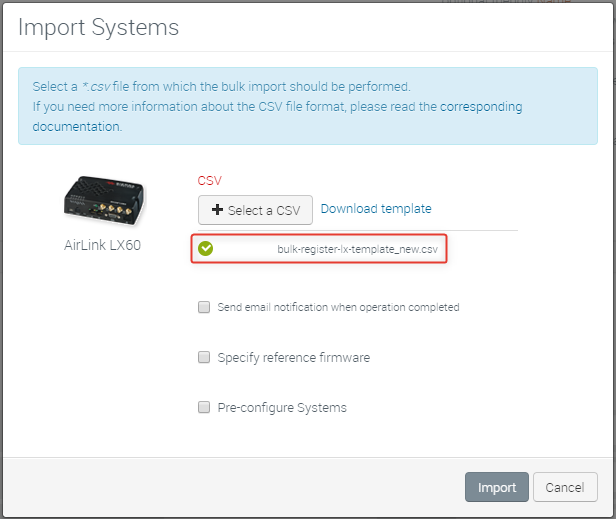Enable the send email notification checkbox

(204, 307)
